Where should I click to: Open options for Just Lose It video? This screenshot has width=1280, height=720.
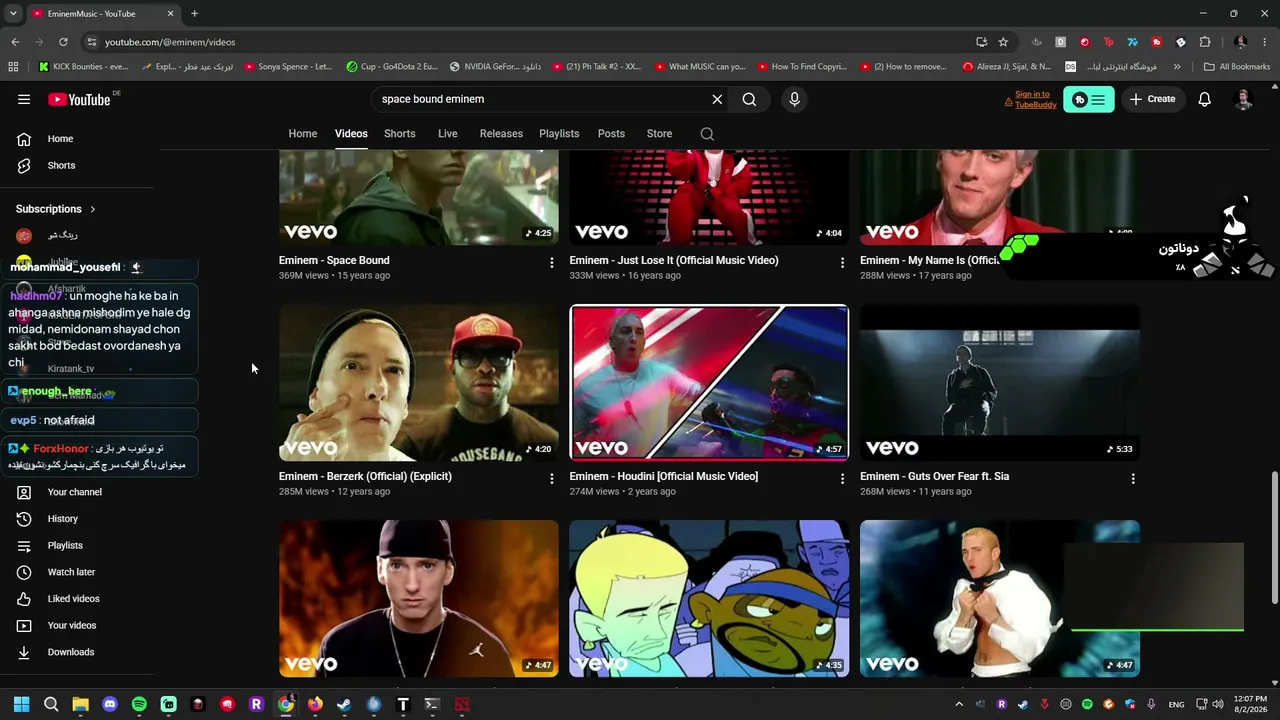(x=842, y=263)
